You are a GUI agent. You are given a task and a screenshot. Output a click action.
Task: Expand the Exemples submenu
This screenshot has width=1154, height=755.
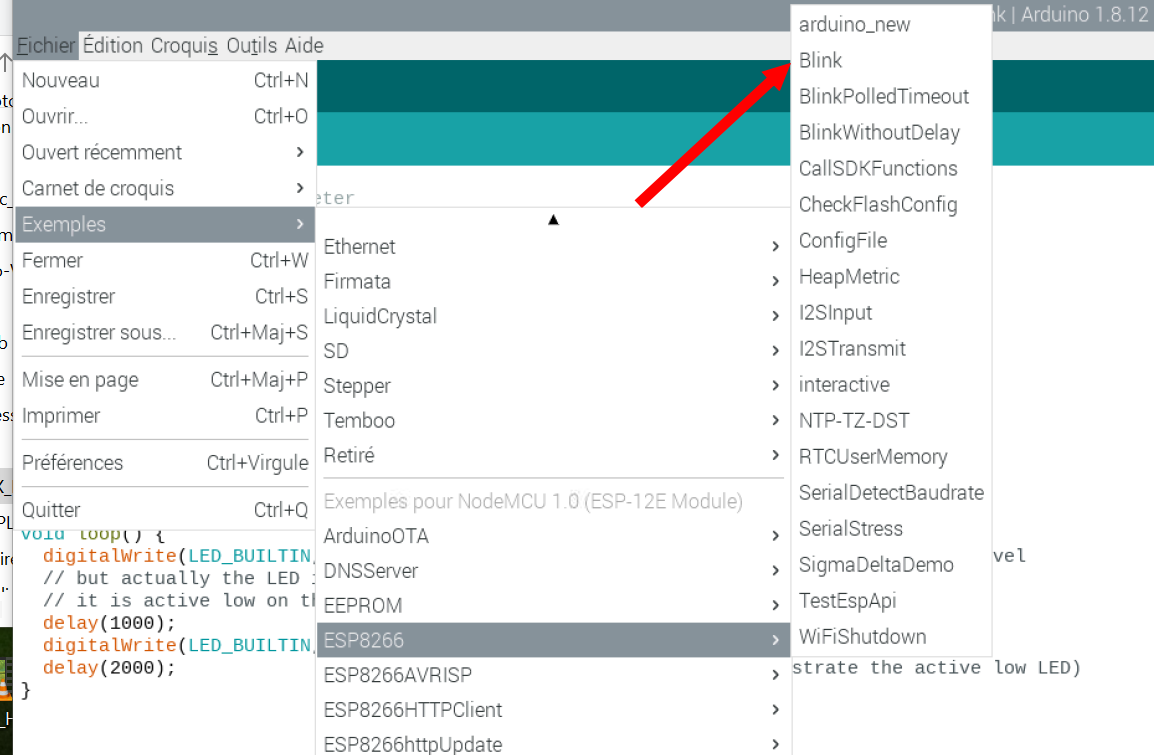pos(165,224)
